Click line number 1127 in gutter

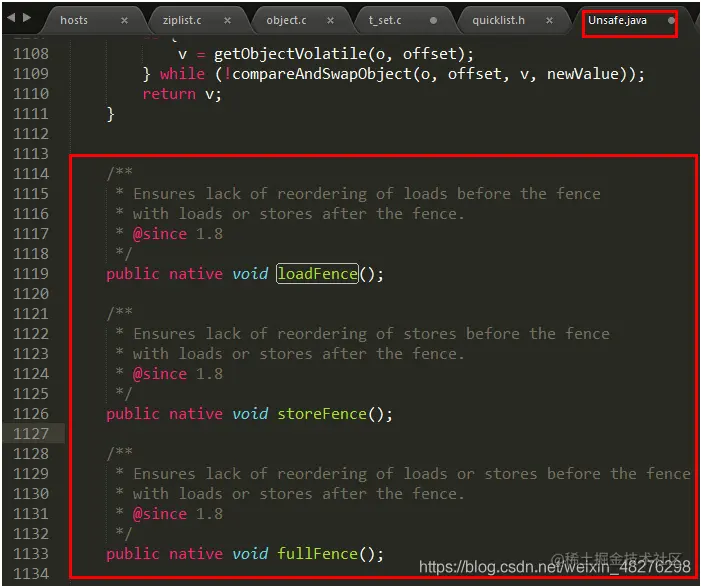pos(30,434)
